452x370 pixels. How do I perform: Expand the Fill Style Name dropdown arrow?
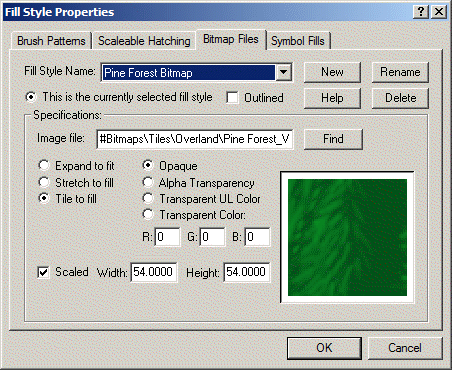pyautogui.click(x=284, y=72)
